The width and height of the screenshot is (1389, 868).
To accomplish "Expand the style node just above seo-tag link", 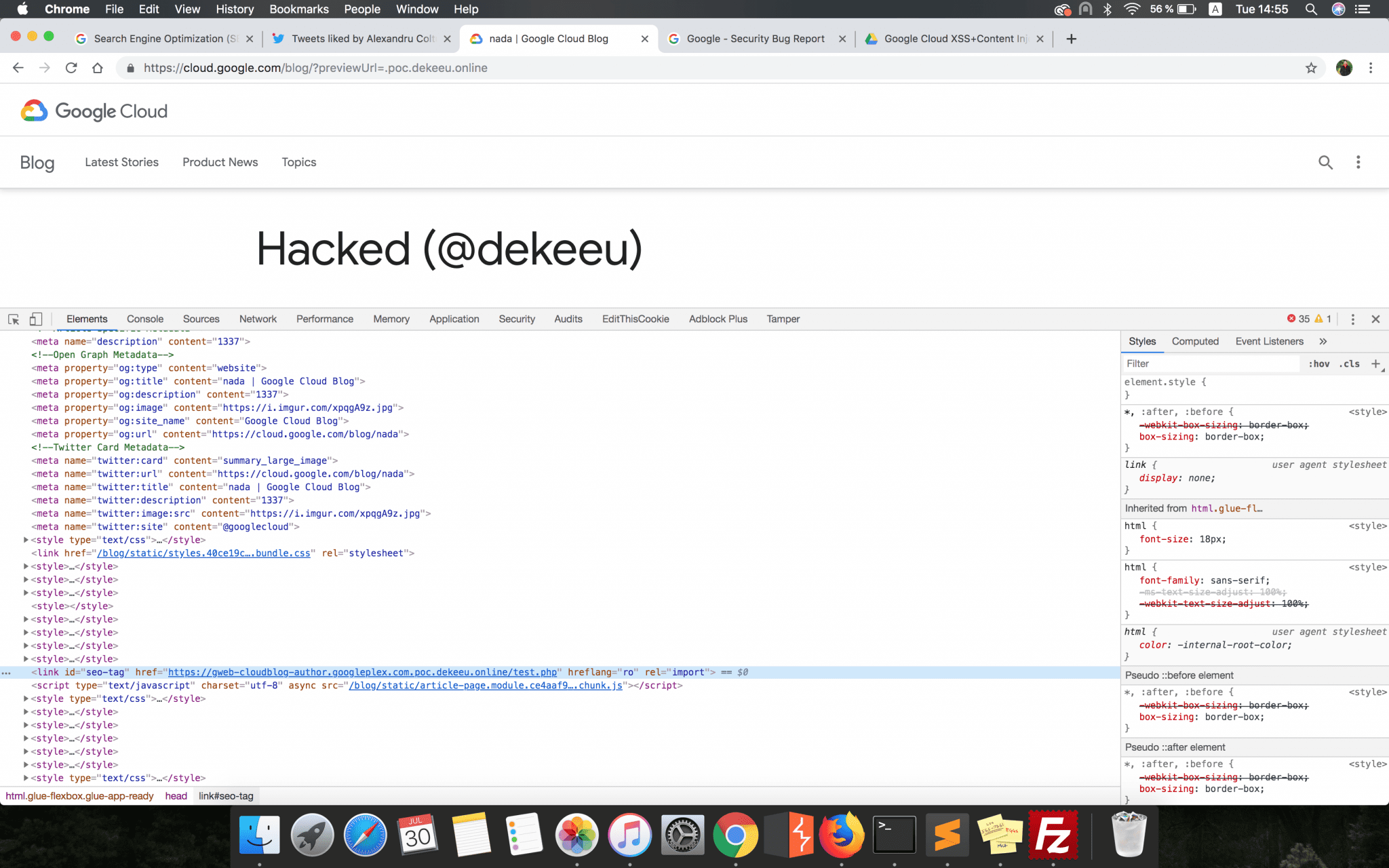I will click(26, 658).
